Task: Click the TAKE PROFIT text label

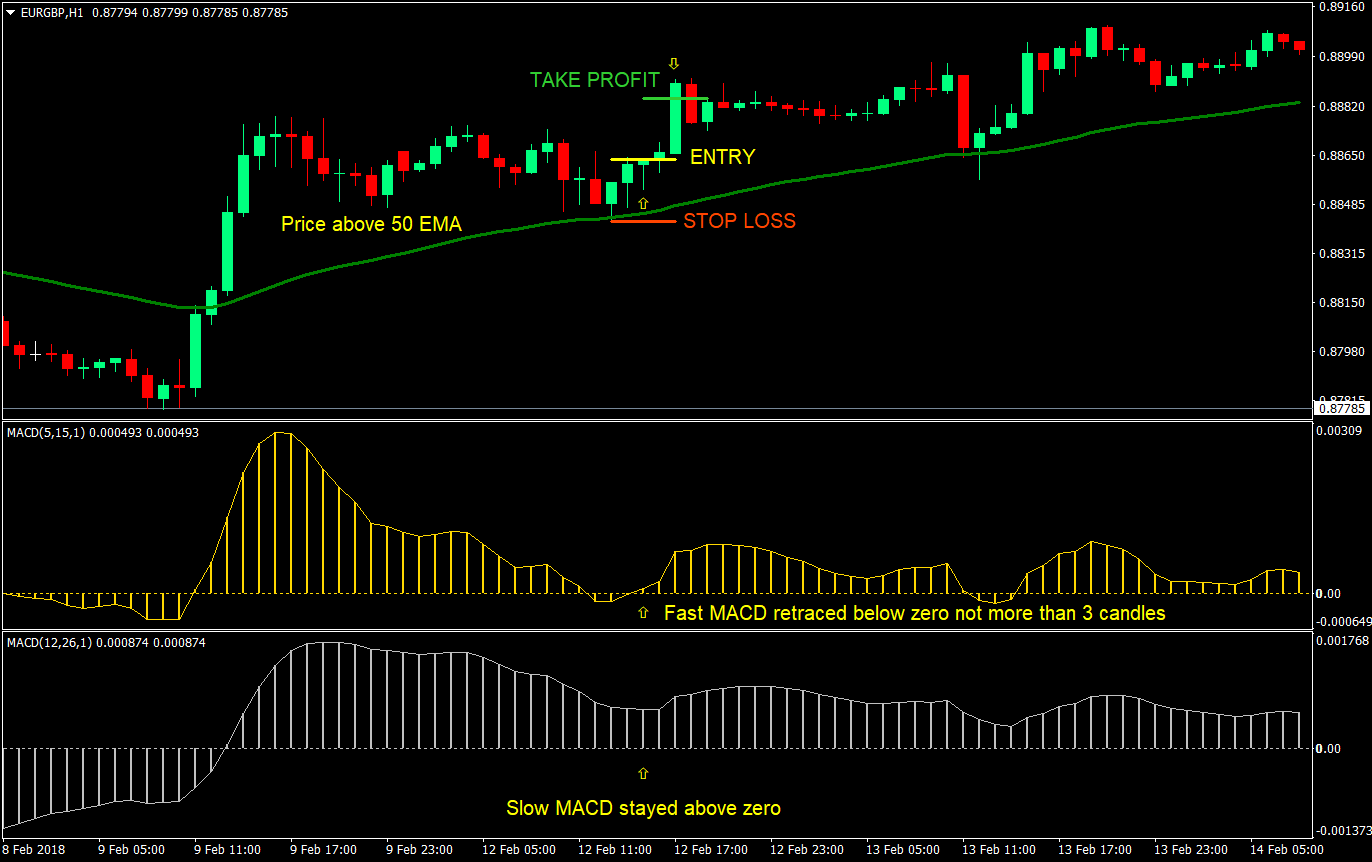Action: click(x=594, y=80)
